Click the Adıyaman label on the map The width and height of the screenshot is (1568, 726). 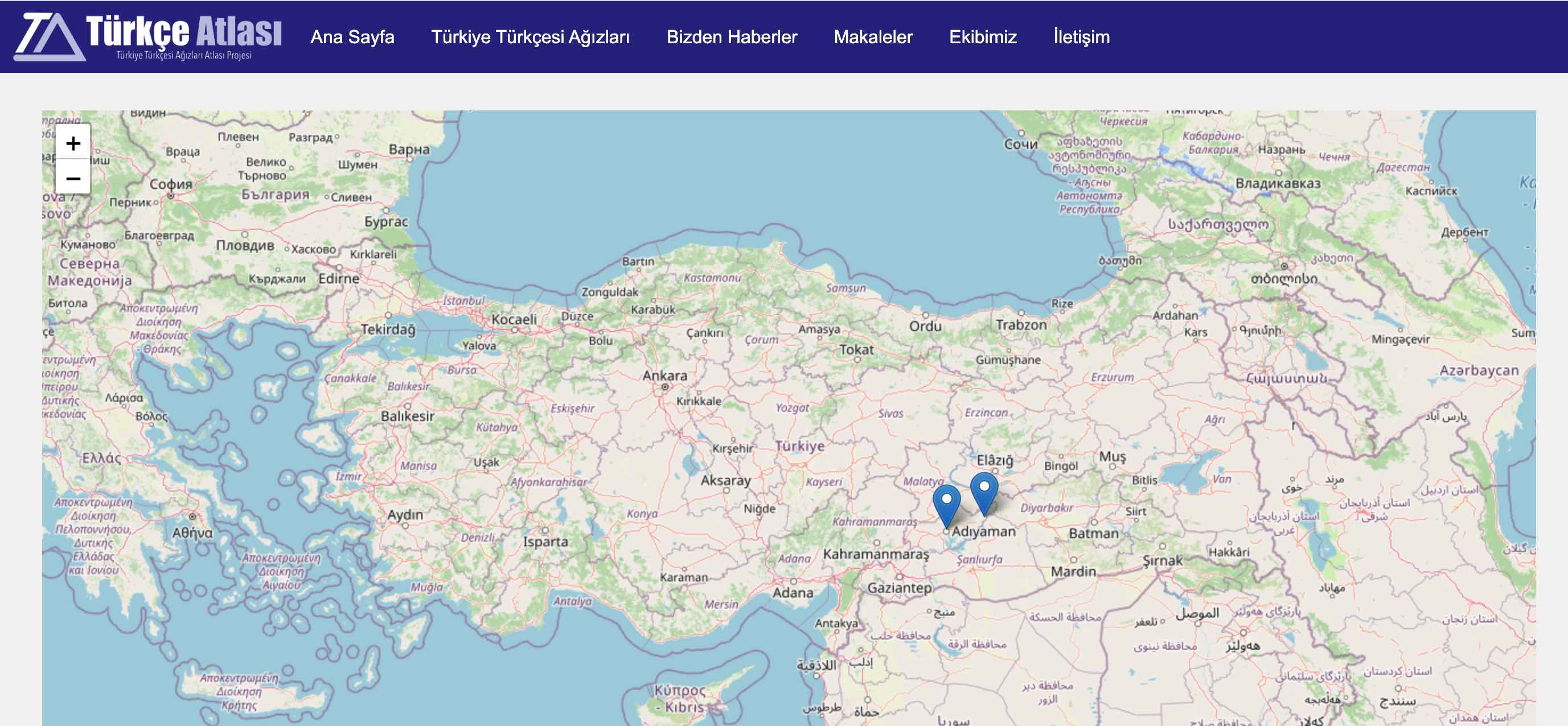(983, 532)
